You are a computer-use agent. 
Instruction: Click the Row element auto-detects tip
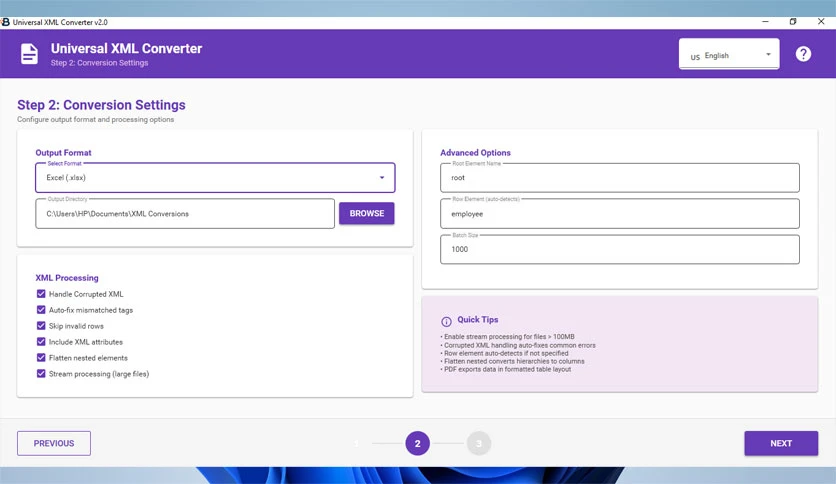click(504, 353)
